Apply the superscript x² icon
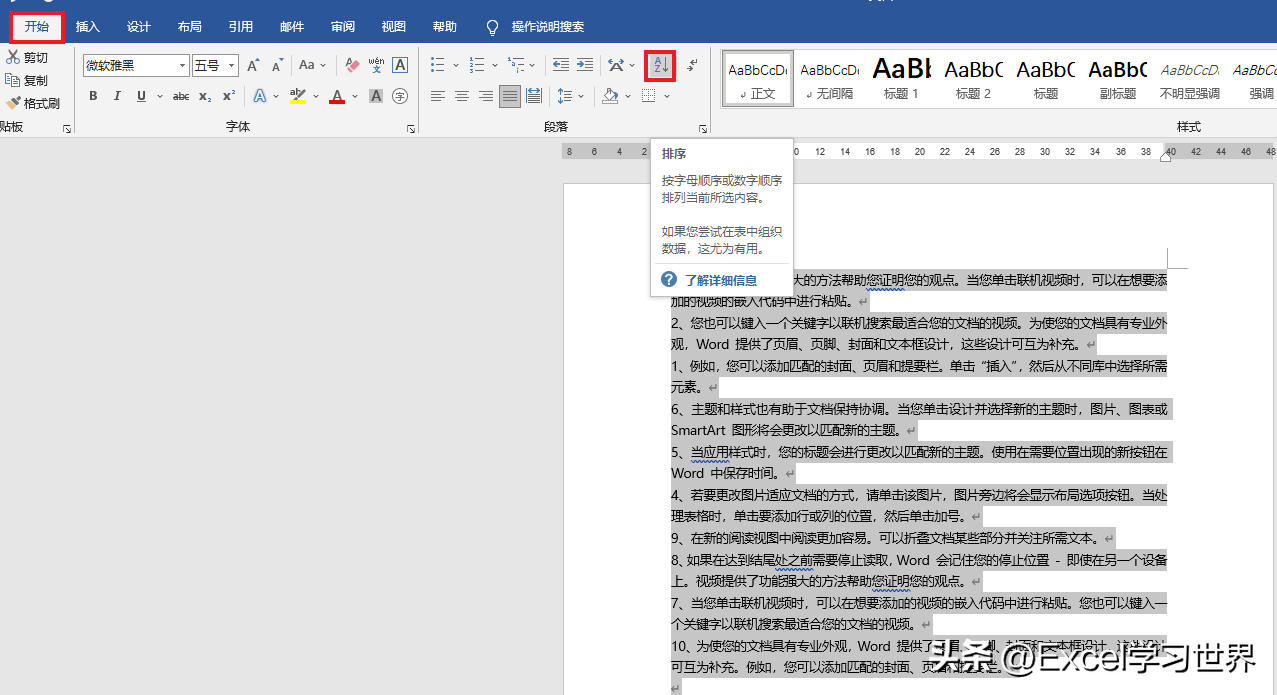The height and width of the screenshot is (695, 1277). click(x=229, y=96)
